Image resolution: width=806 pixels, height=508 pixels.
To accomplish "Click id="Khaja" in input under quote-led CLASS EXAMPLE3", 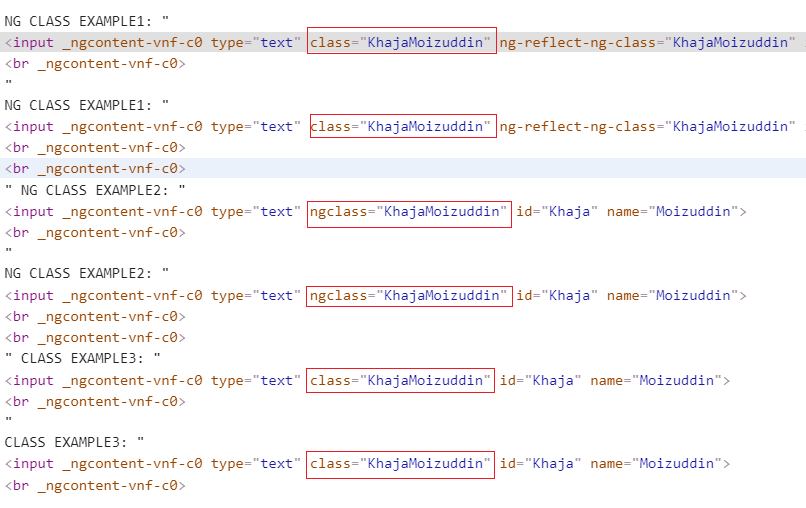I will pyautogui.click(x=540, y=380).
